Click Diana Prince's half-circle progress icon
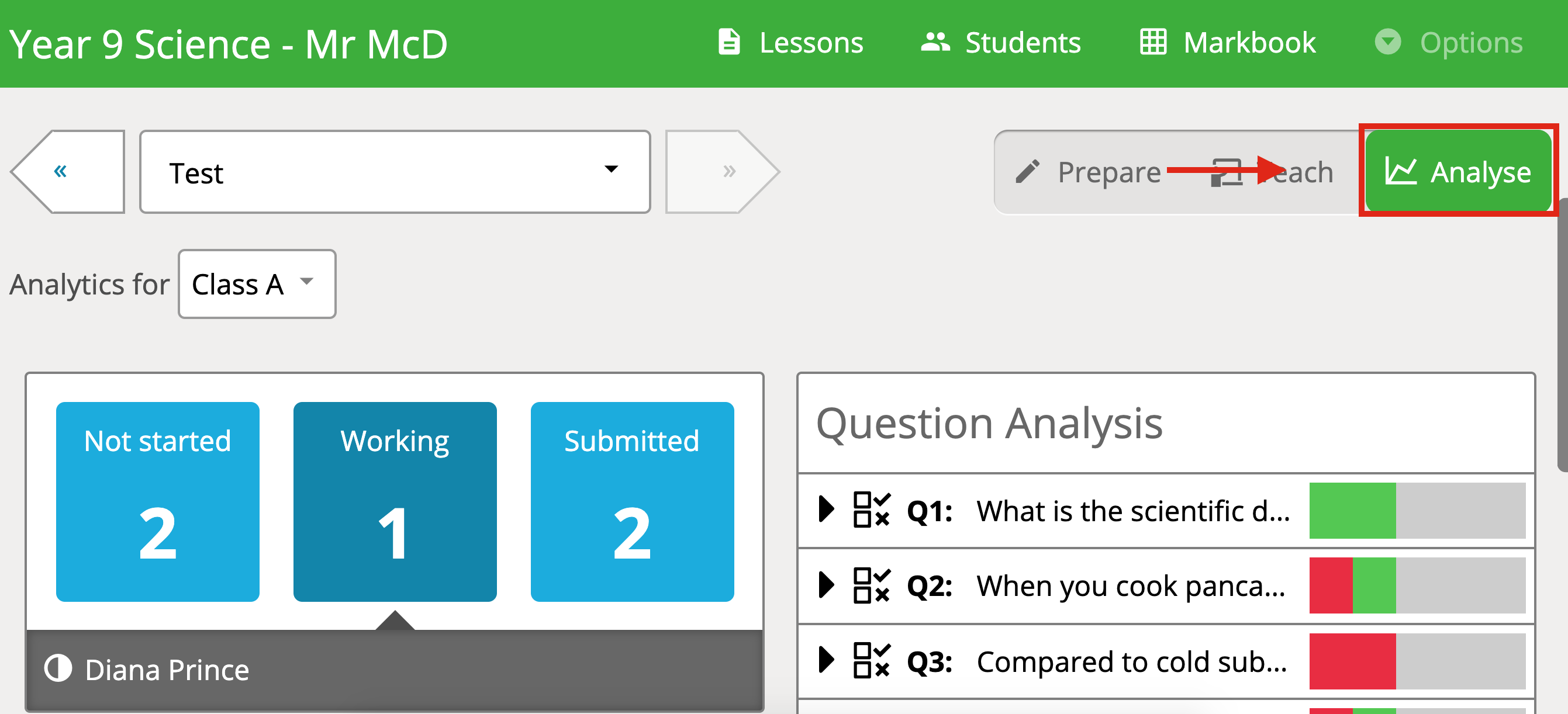The height and width of the screenshot is (714, 1568). click(x=58, y=668)
